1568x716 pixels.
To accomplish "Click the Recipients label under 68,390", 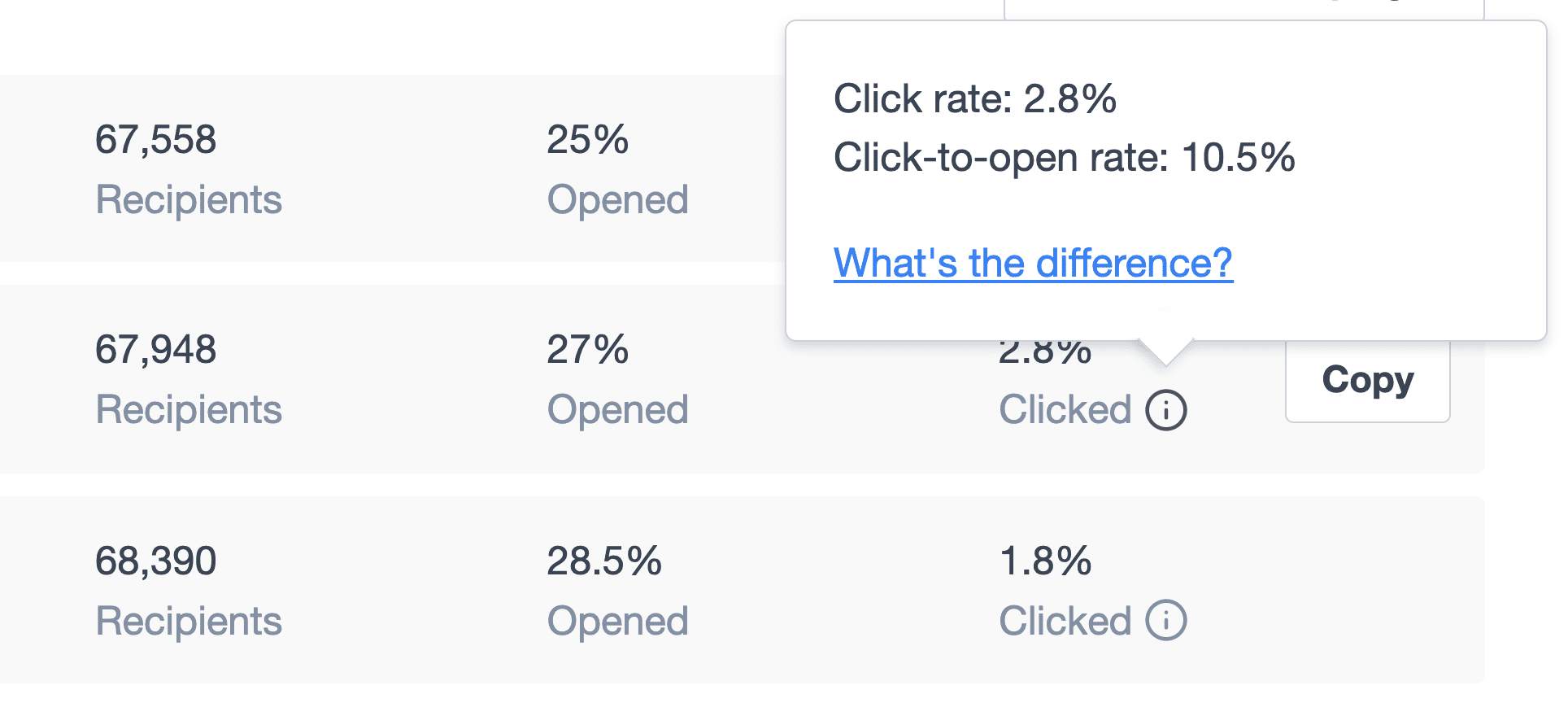I will 189,622.
